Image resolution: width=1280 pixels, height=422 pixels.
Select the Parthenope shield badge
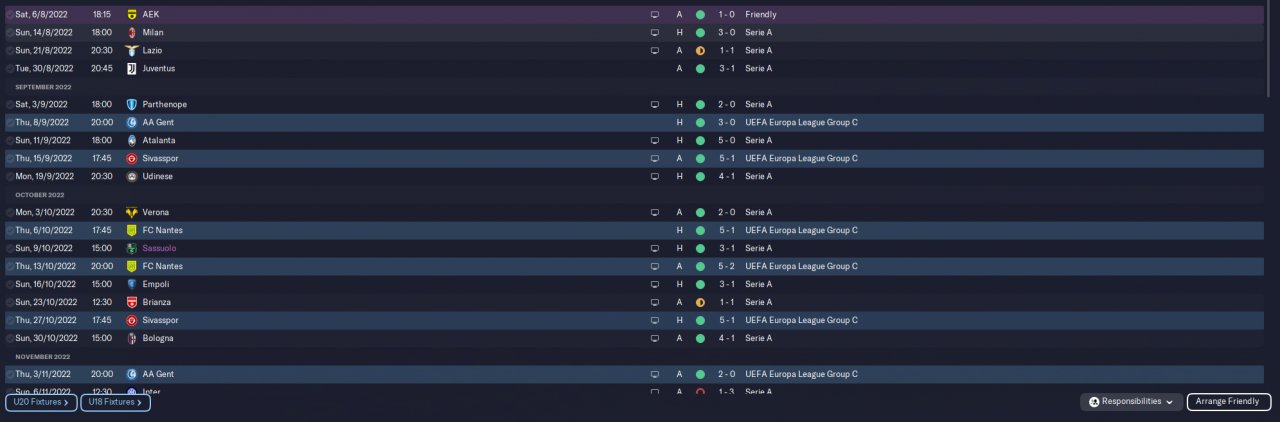click(x=132, y=105)
